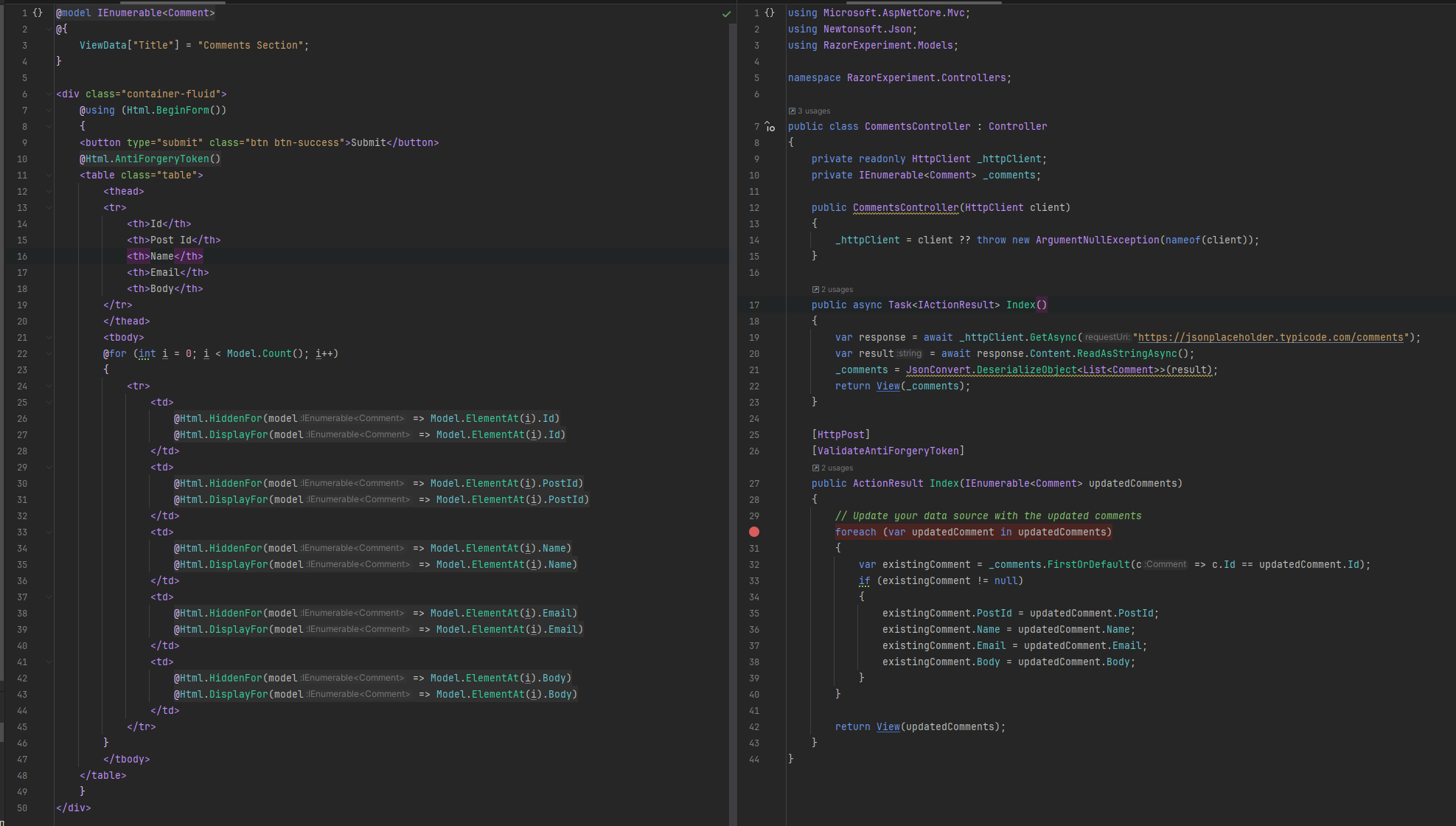Viewport: 1456px width, 826px height.
Task: Click the braces icon in right editor gutter
Action: coord(770,13)
